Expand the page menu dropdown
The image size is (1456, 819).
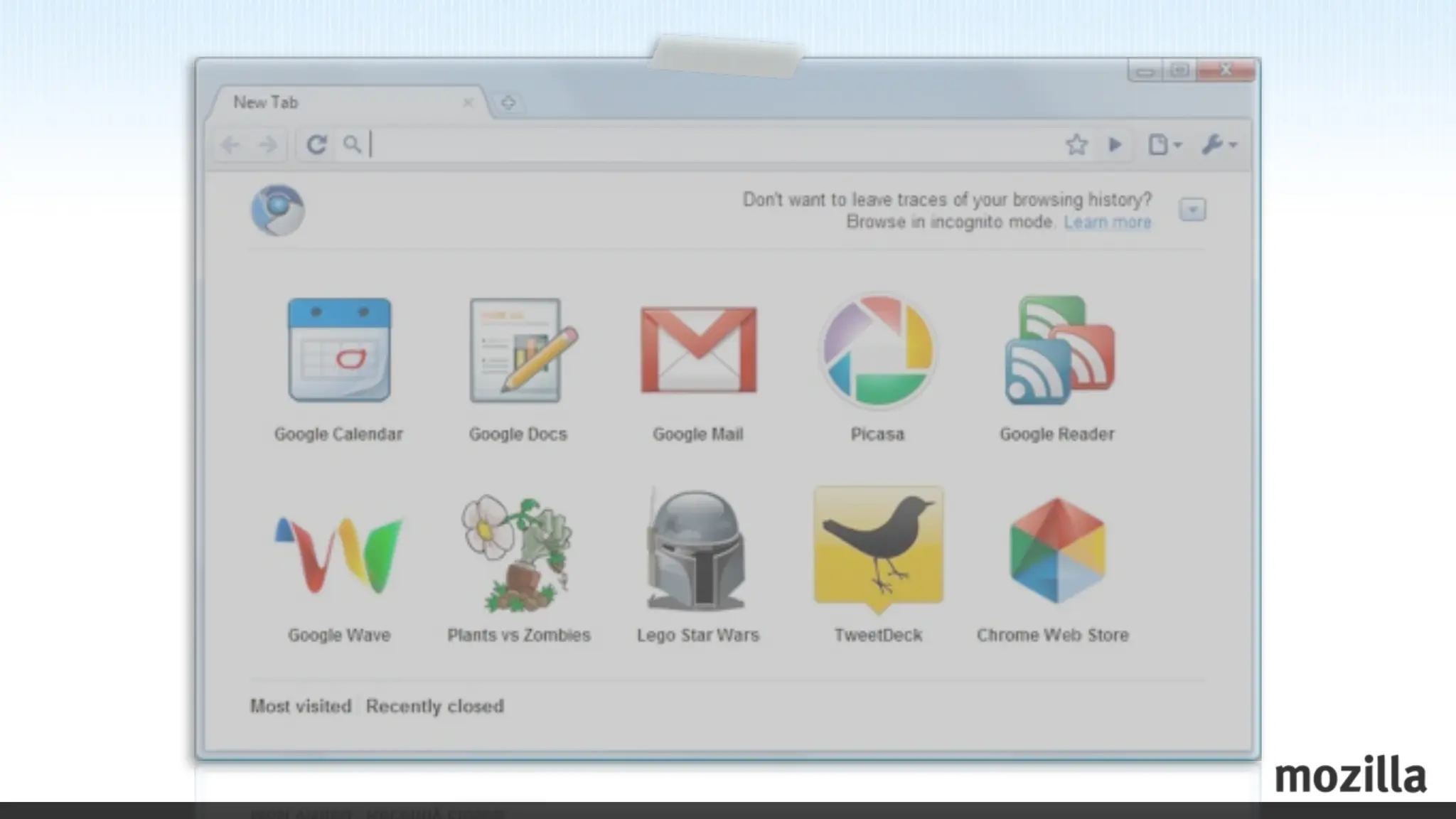click(x=1165, y=145)
